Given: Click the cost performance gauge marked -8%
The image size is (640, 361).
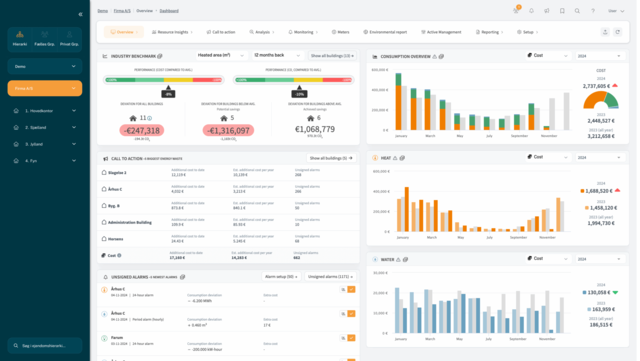Looking at the screenshot, I should (163, 80).
